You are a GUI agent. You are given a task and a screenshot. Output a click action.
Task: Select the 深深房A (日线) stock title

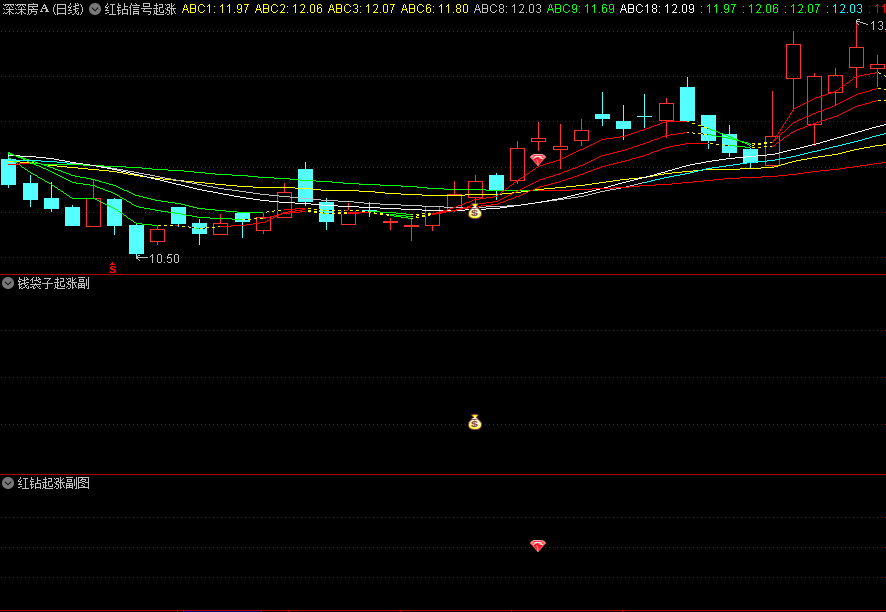pyautogui.click(x=43, y=9)
